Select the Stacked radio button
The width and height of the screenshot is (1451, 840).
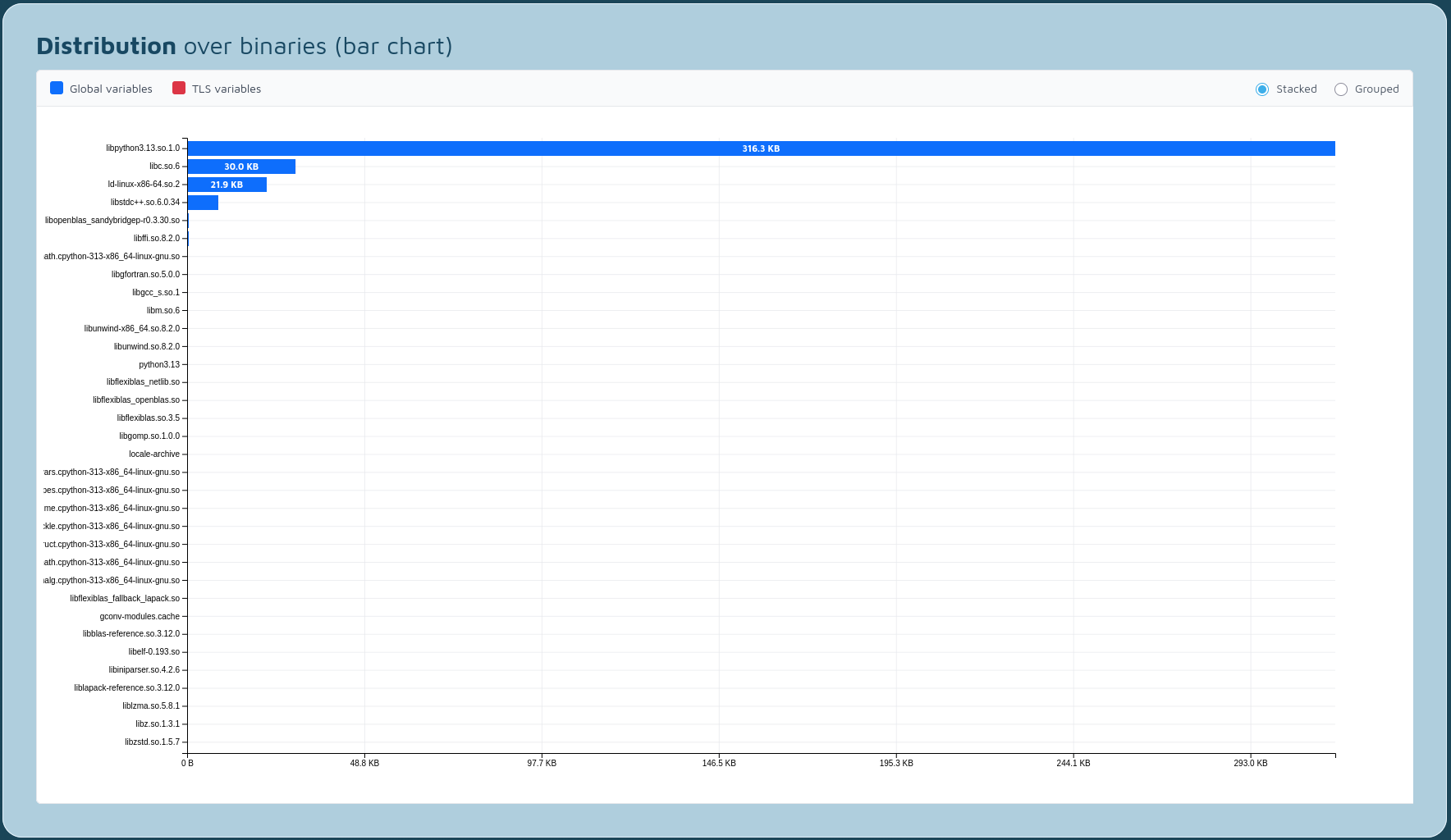(x=1262, y=89)
